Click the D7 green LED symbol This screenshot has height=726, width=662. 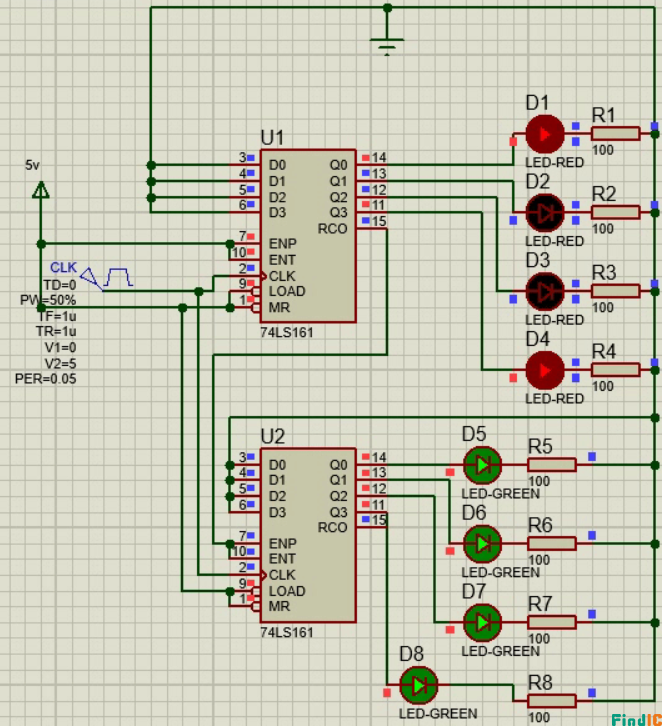click(x=482, y=622)
